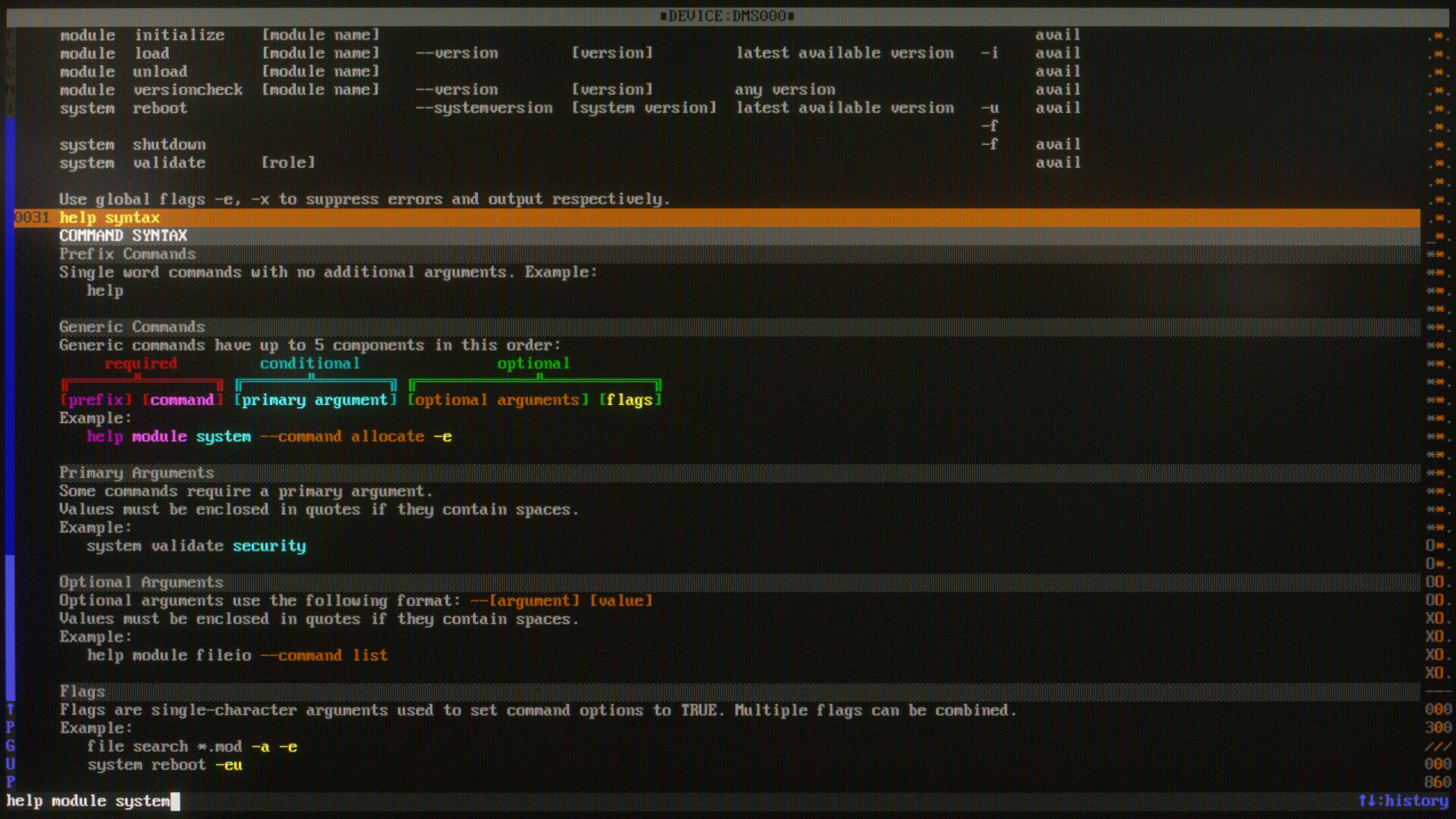
Task: Collapse the COMMAND SYNTAX section header
Action: pyautogui.click(x=123, y=236)
